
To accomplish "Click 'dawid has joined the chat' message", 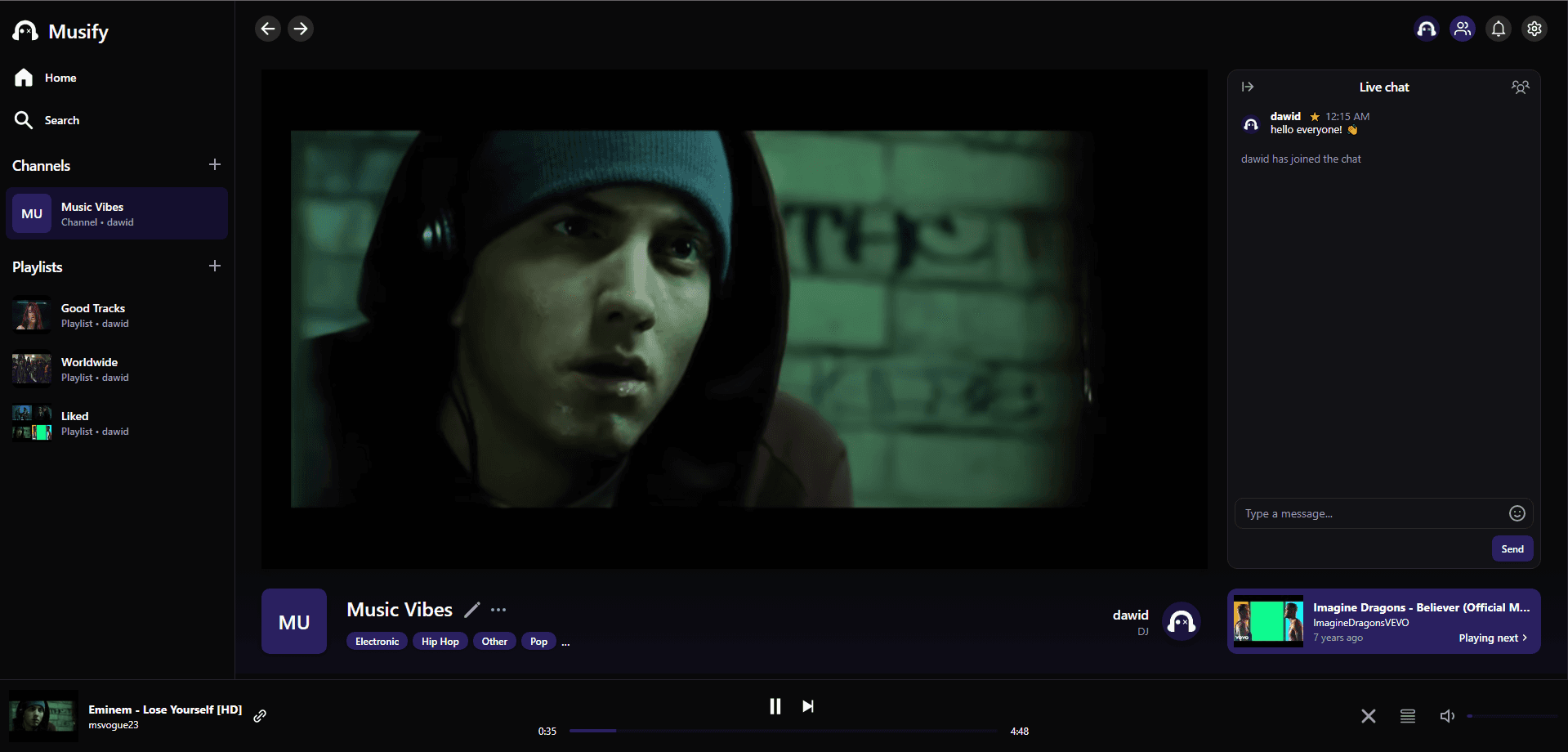I will (1301, 159).
